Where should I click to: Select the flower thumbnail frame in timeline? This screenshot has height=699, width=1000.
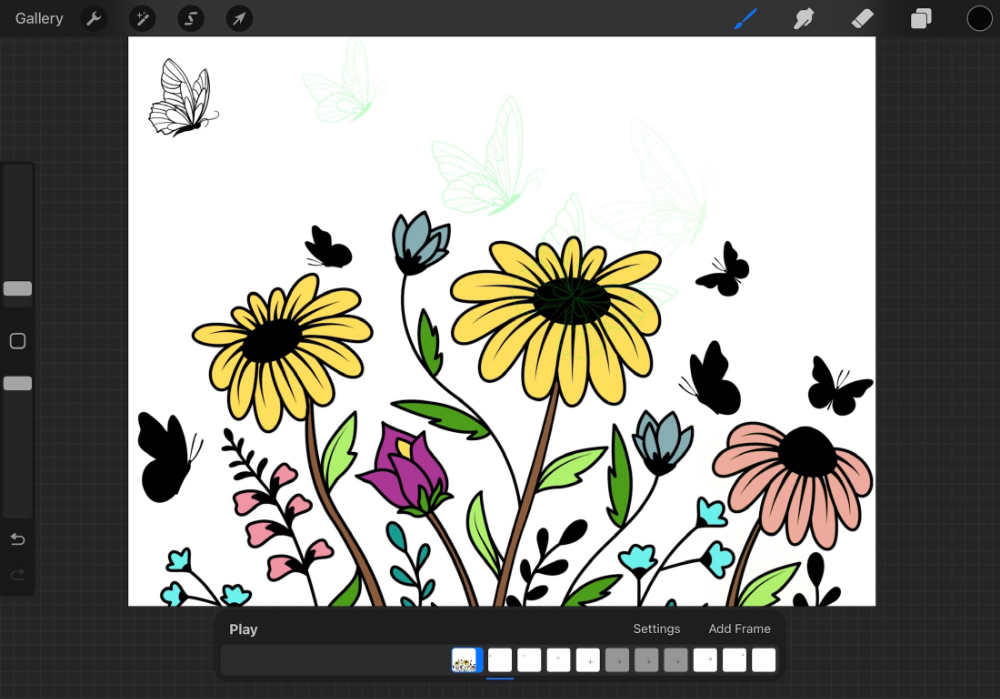[466, 660]
